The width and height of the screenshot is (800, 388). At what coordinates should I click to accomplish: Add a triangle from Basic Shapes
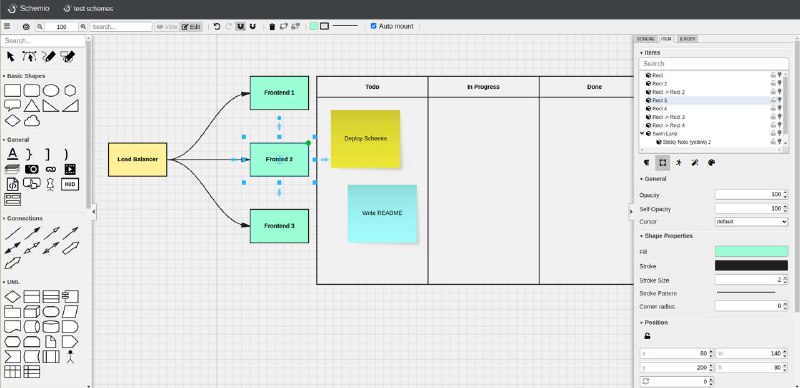[x=32, y=106]
